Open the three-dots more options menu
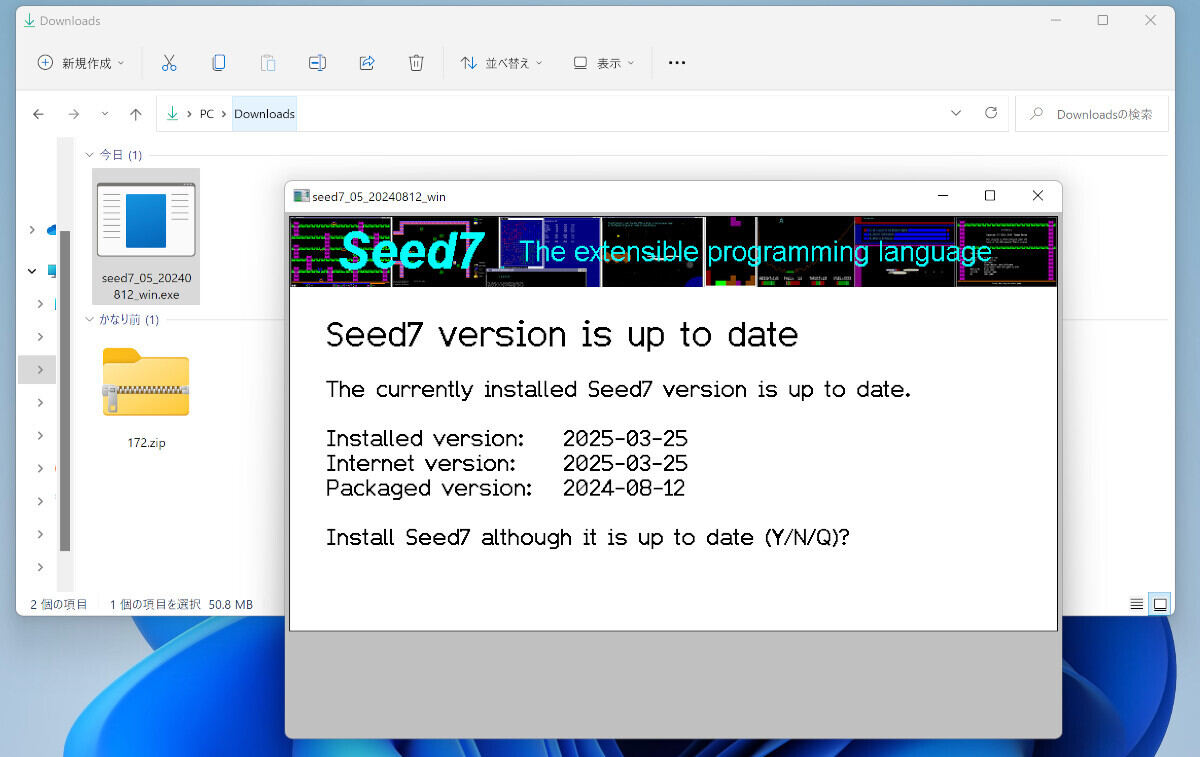 (x=677, y=63)
